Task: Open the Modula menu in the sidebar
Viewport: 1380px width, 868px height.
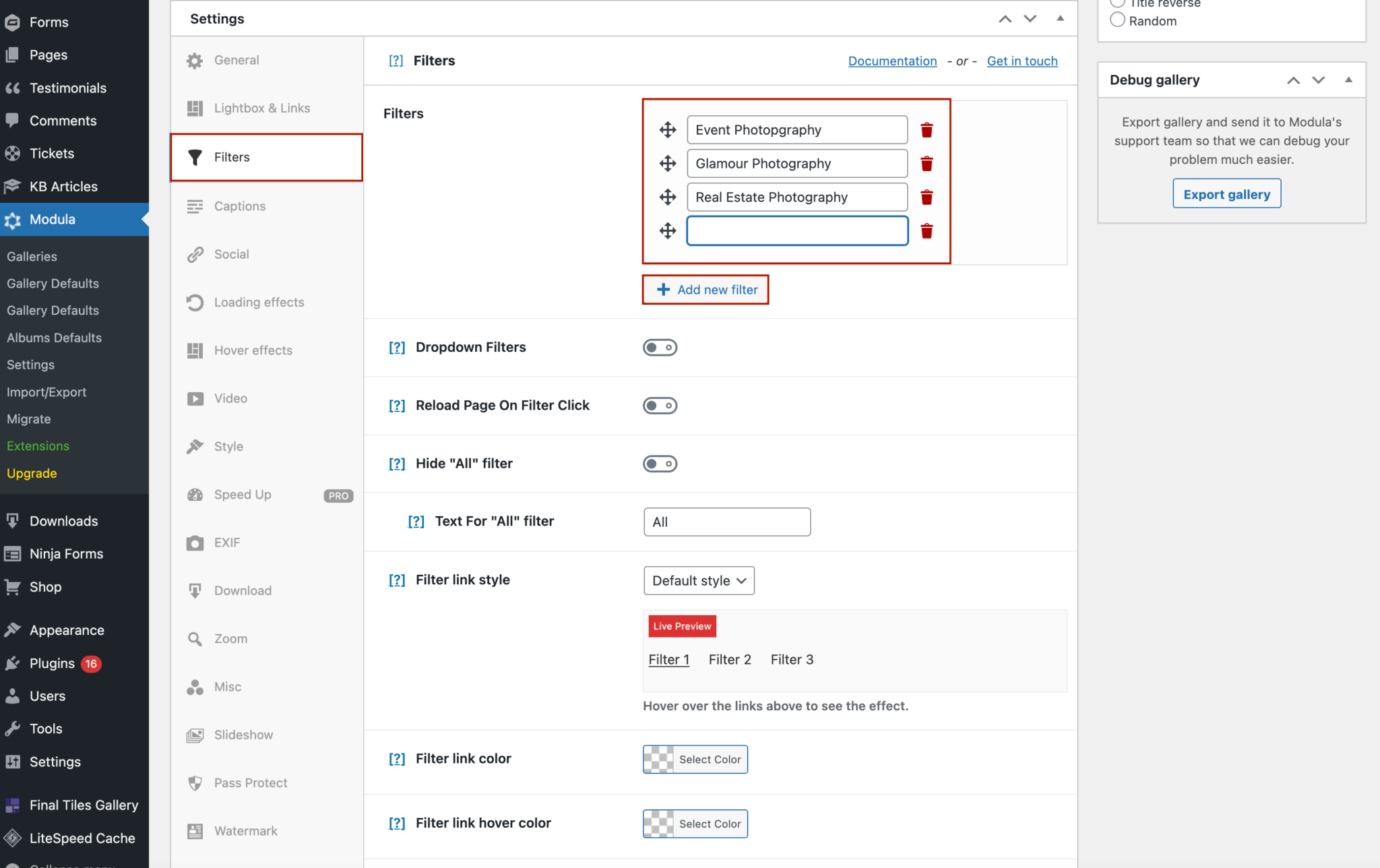Action: [53, 220]
